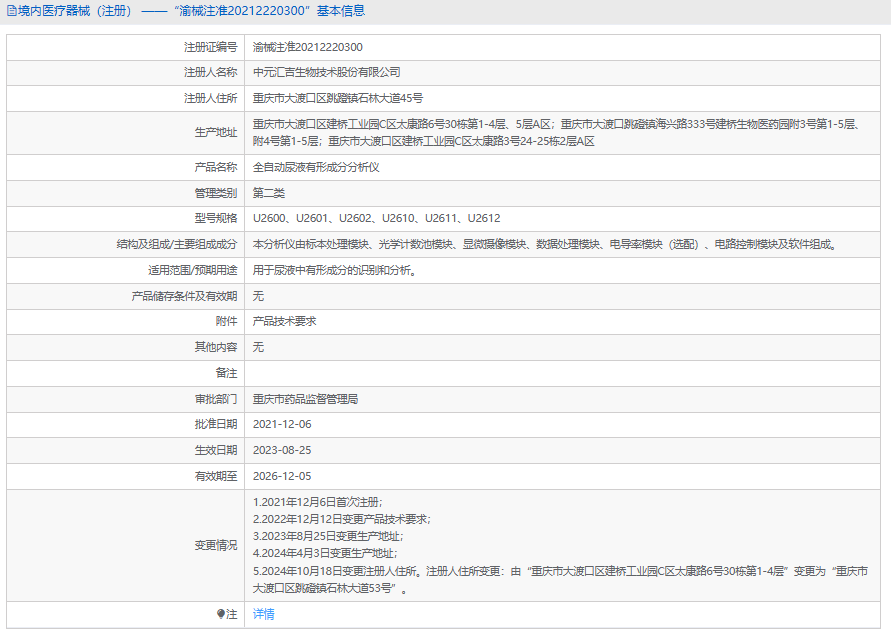Click the 型号规格 label
This screenshot has width=891, height=633.
(x=216, y=218)
